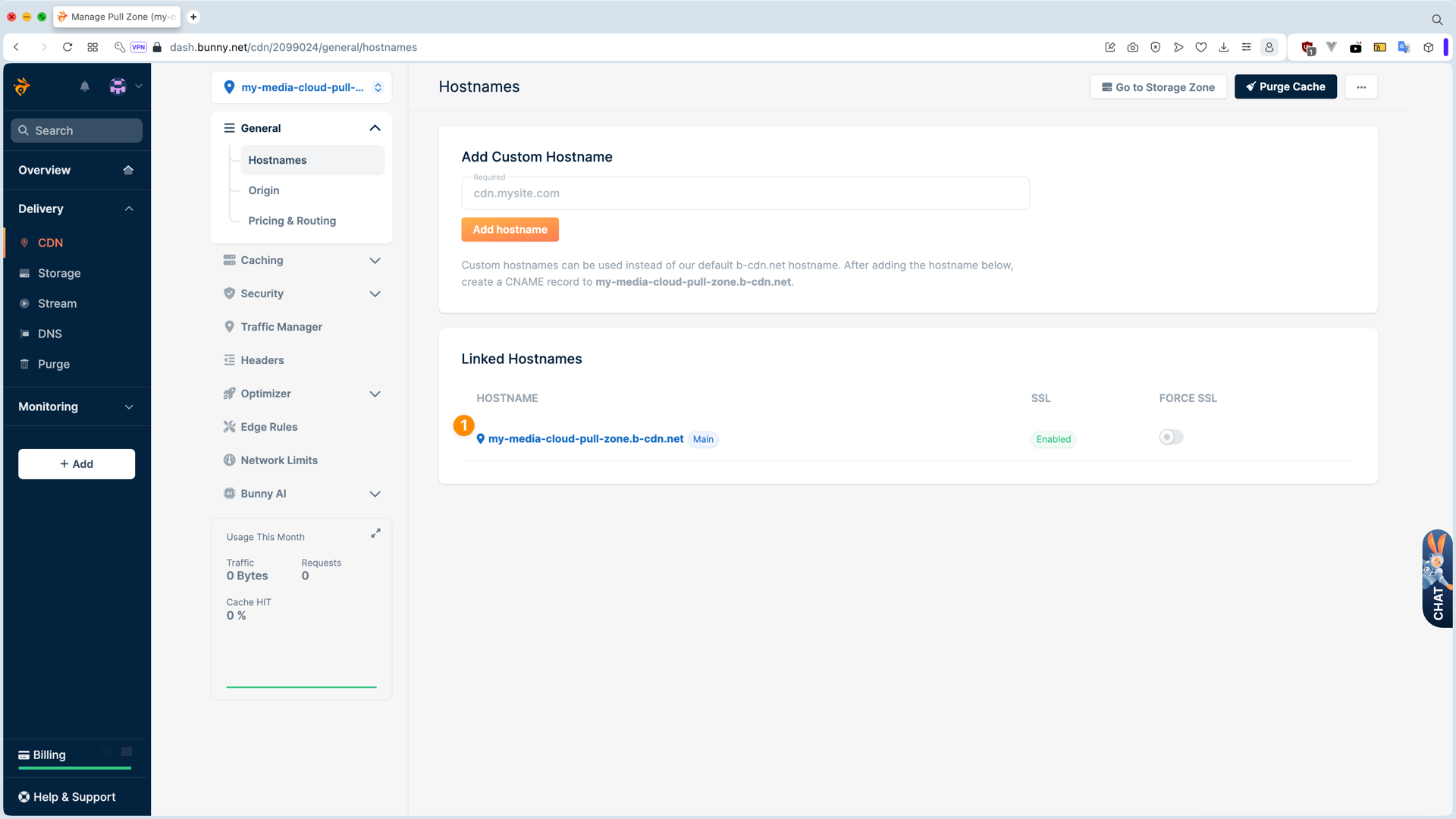This screenshot has width=1456, height=819.
Task: Open the bunny chat widget
Action: (1438, 579)
